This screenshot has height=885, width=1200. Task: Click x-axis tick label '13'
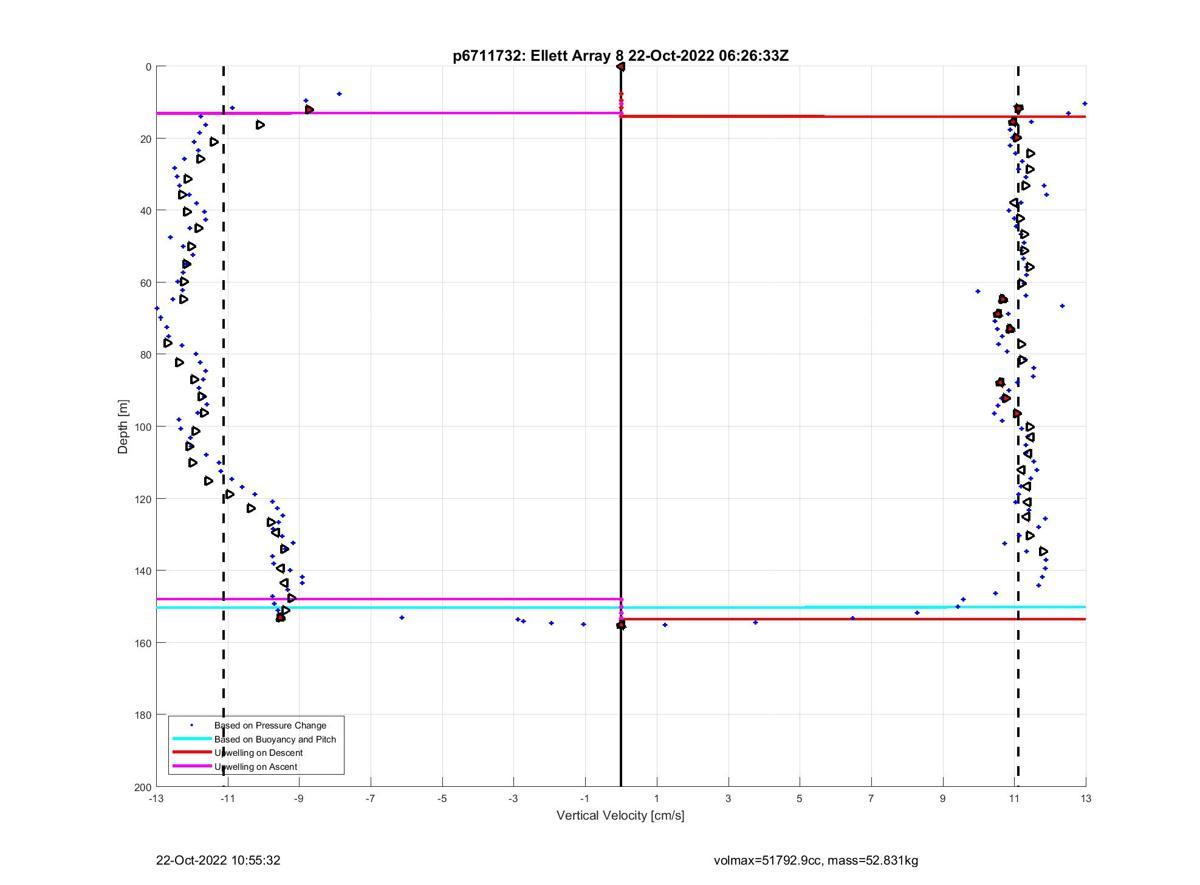1086,799
